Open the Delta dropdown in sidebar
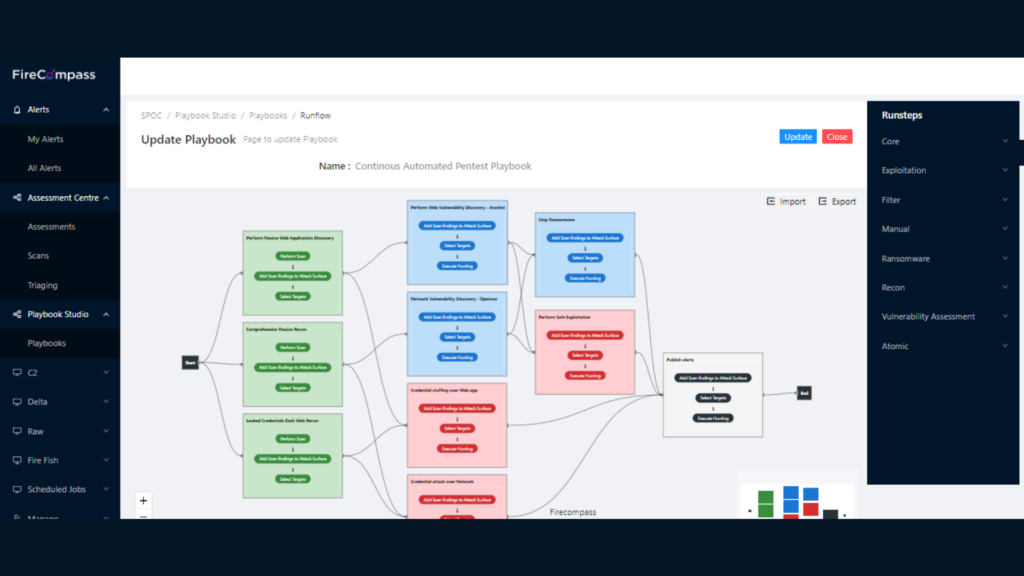Image resolution: width=1024 pixels, height=576 pixels. (x=106, y=402)
